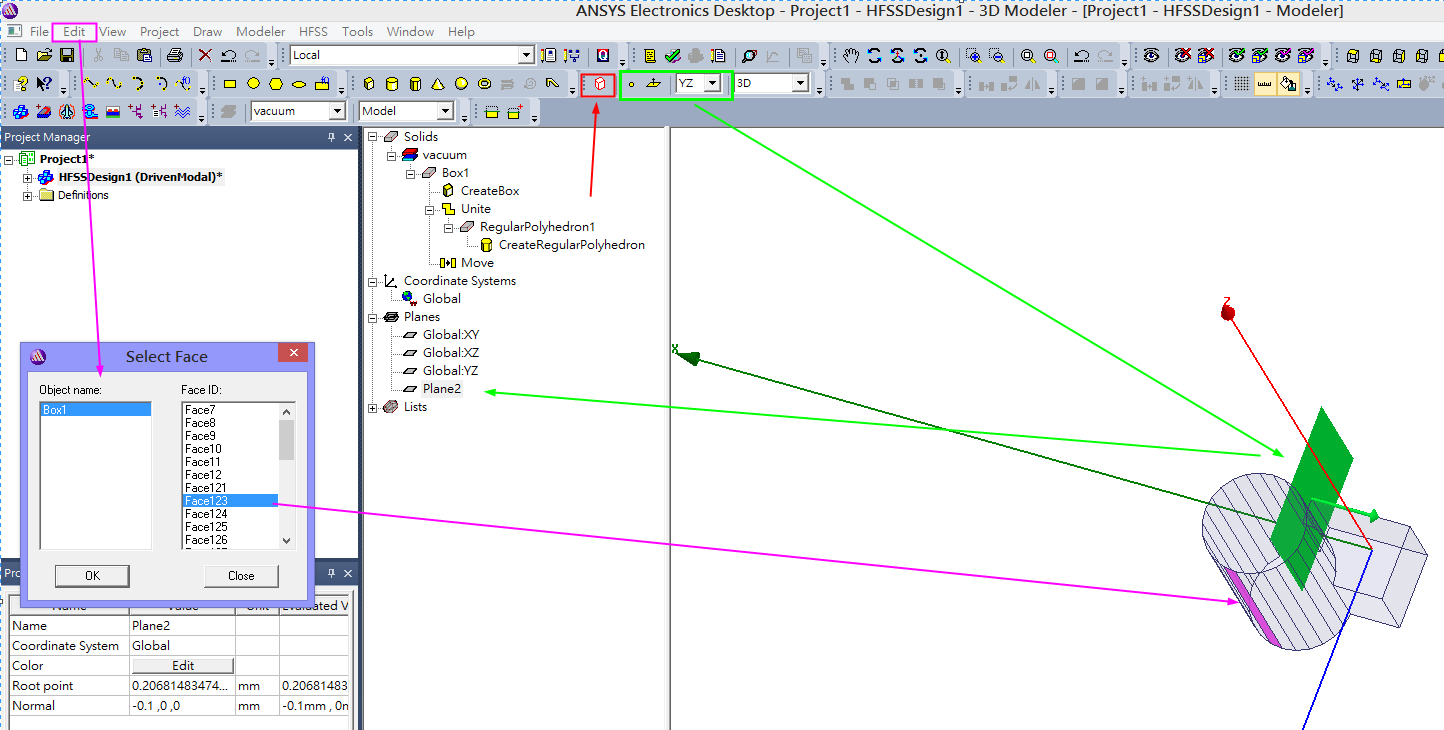Image resolution: width=1444 pixels, height=730 pixels.
Task: Click the Open file folder icon
Action: (45, 56)
